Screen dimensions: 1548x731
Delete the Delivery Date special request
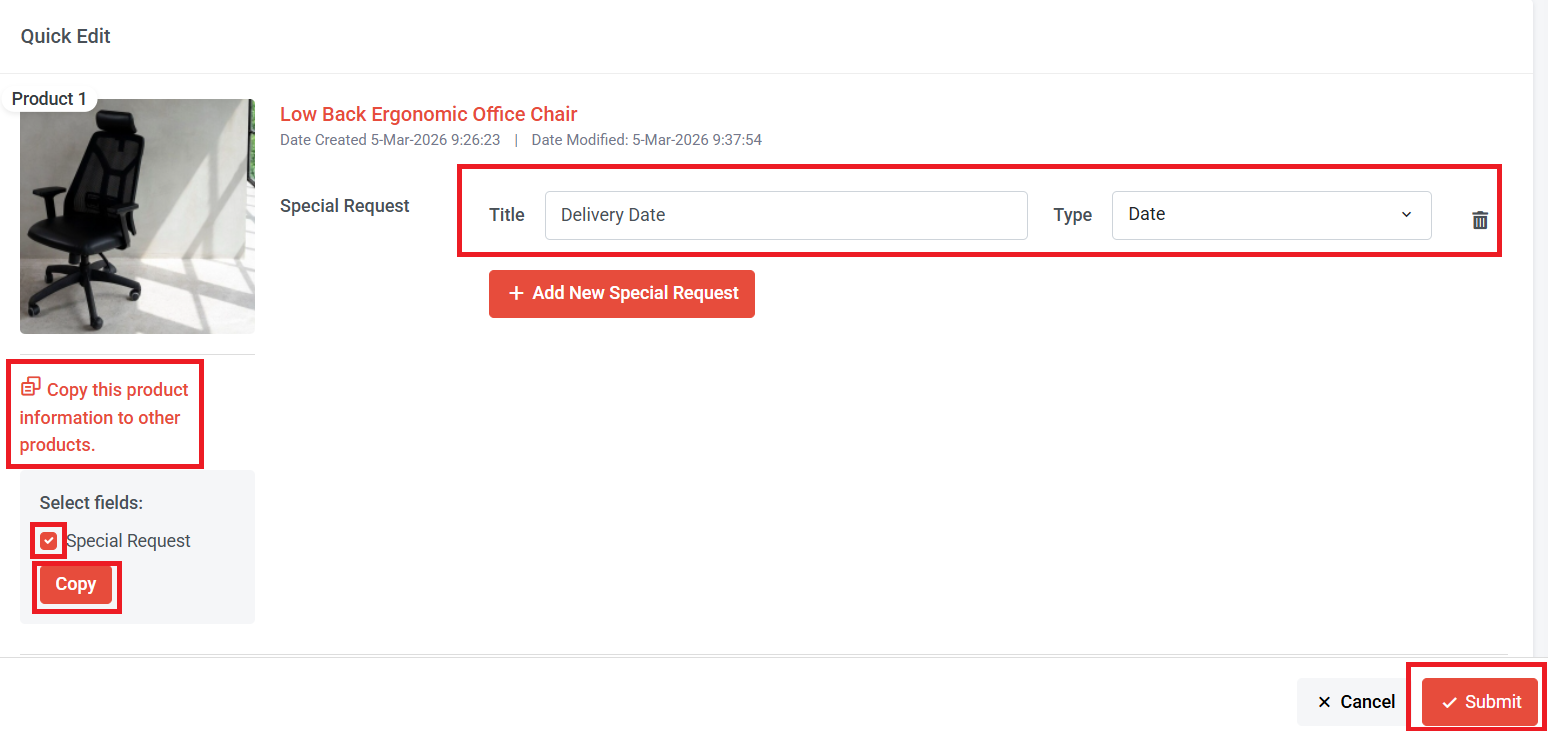tap(1480, 220)
